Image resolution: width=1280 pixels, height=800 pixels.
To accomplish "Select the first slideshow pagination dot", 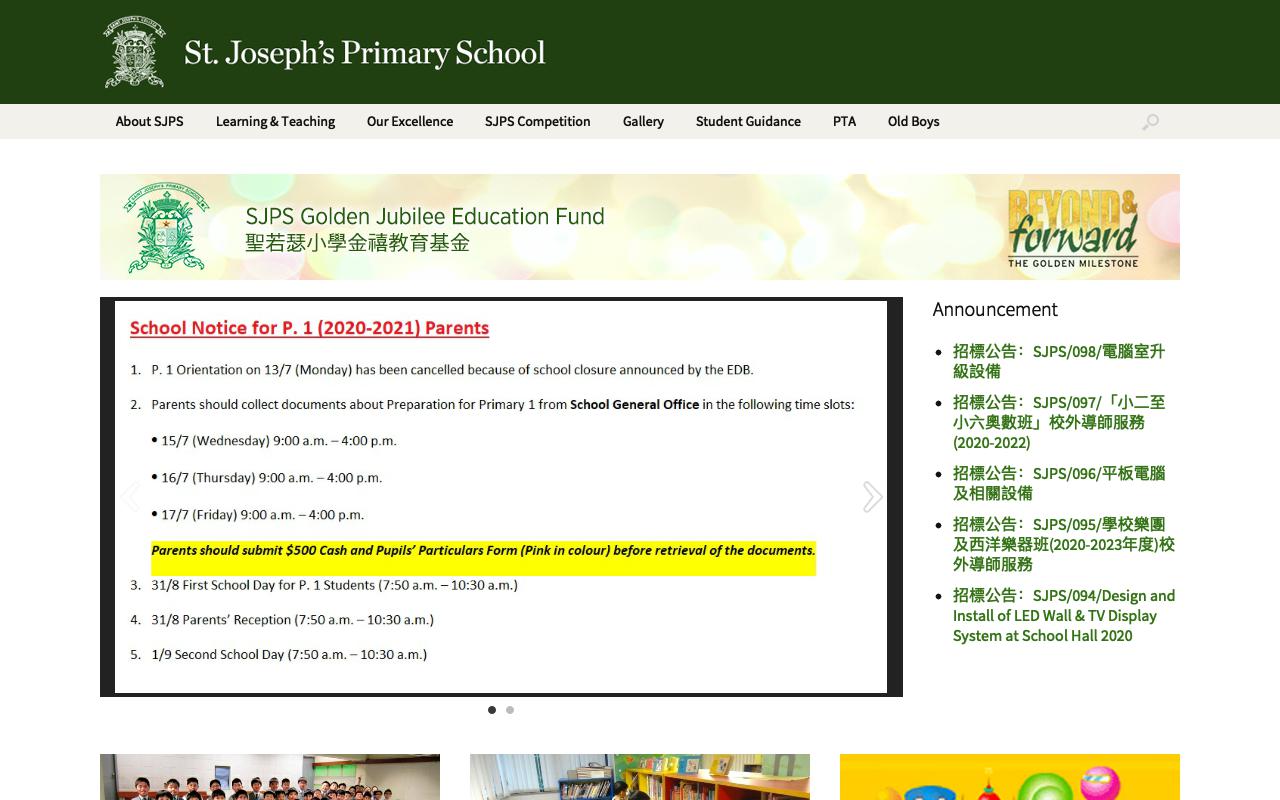I will point(491,710).
